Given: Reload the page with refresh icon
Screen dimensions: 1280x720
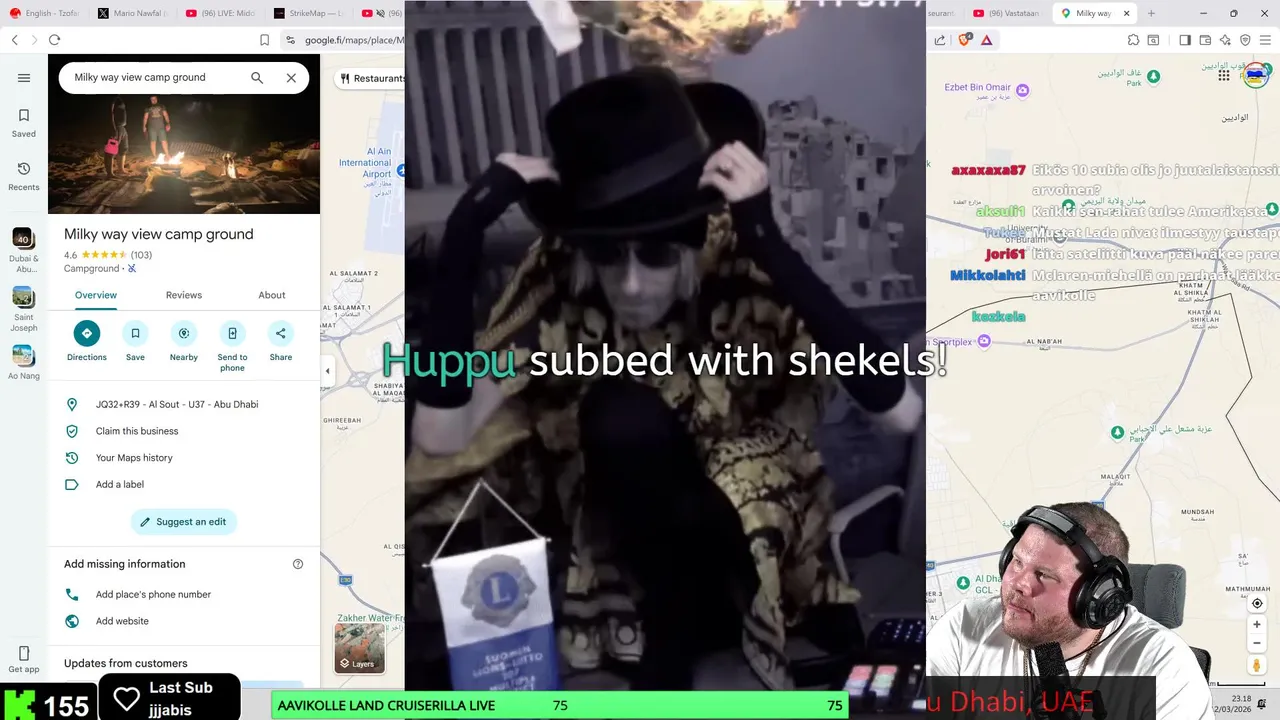Looking at the screenshot, I should [x=54, y=40].
